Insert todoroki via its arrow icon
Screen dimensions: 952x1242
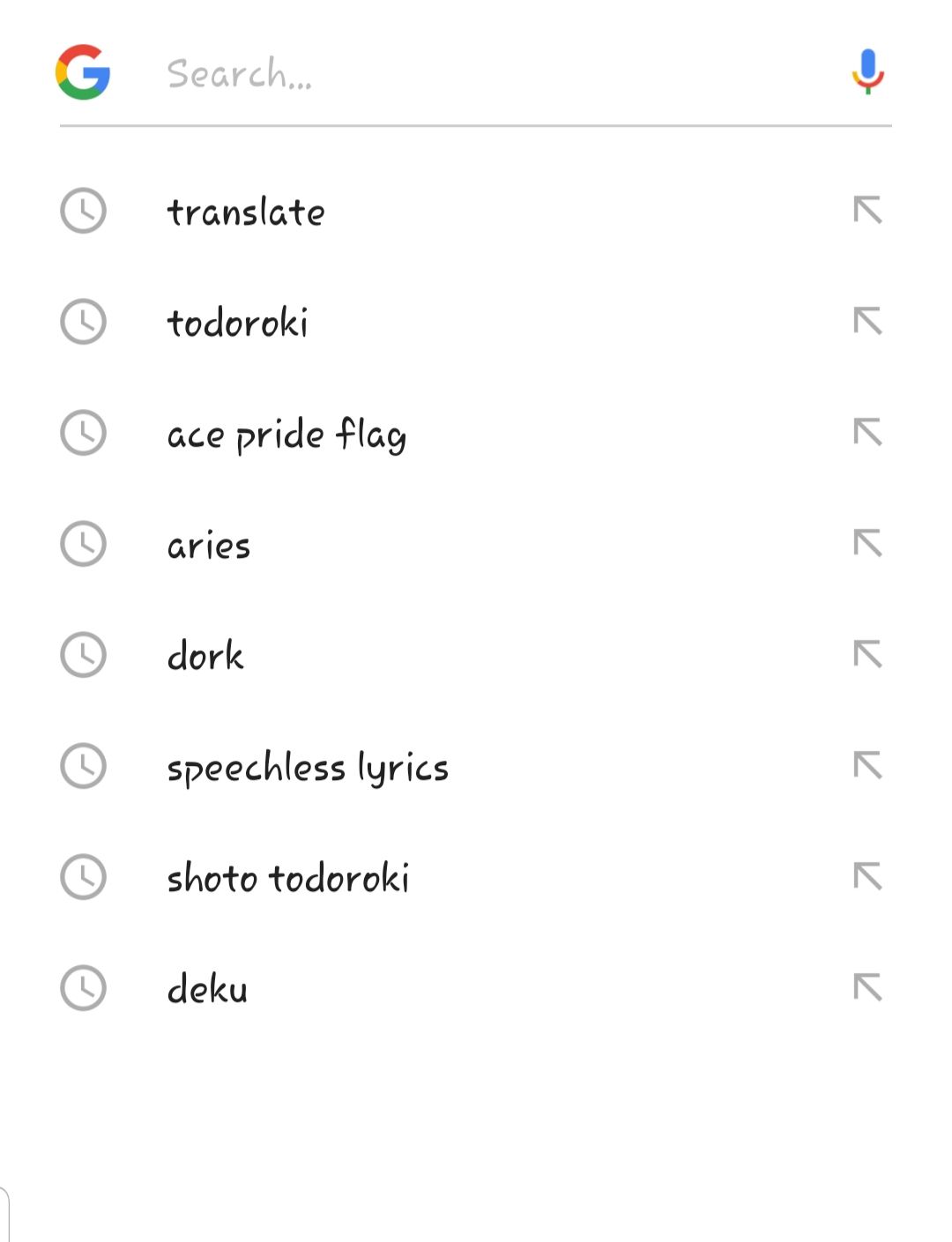pyautogui.click(x=868, y=322)
